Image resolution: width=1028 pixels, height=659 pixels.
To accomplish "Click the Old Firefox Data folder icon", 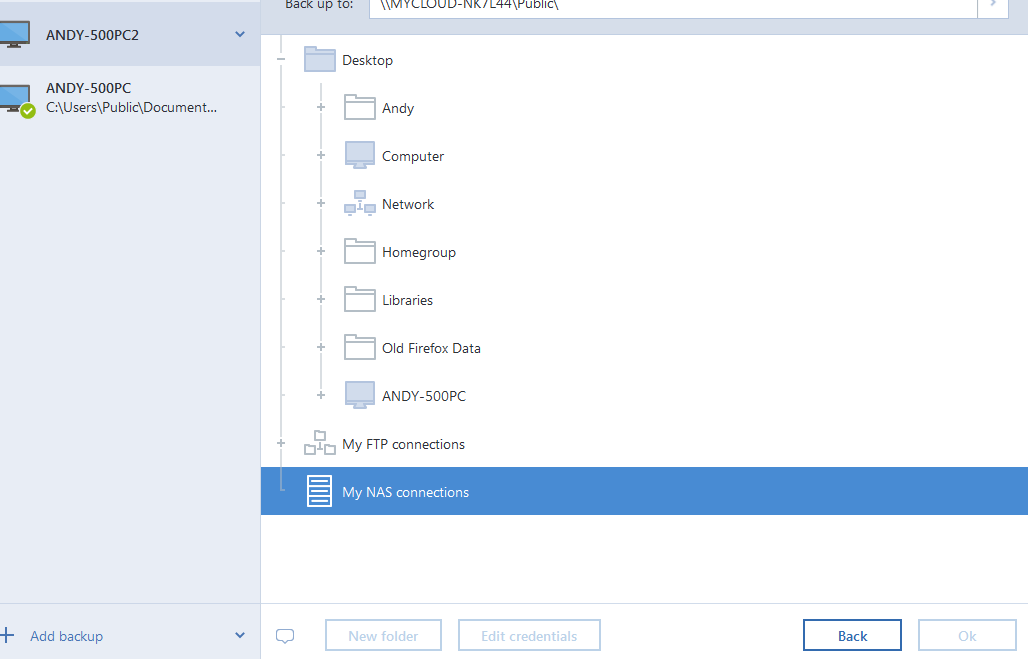I will 359,347.
